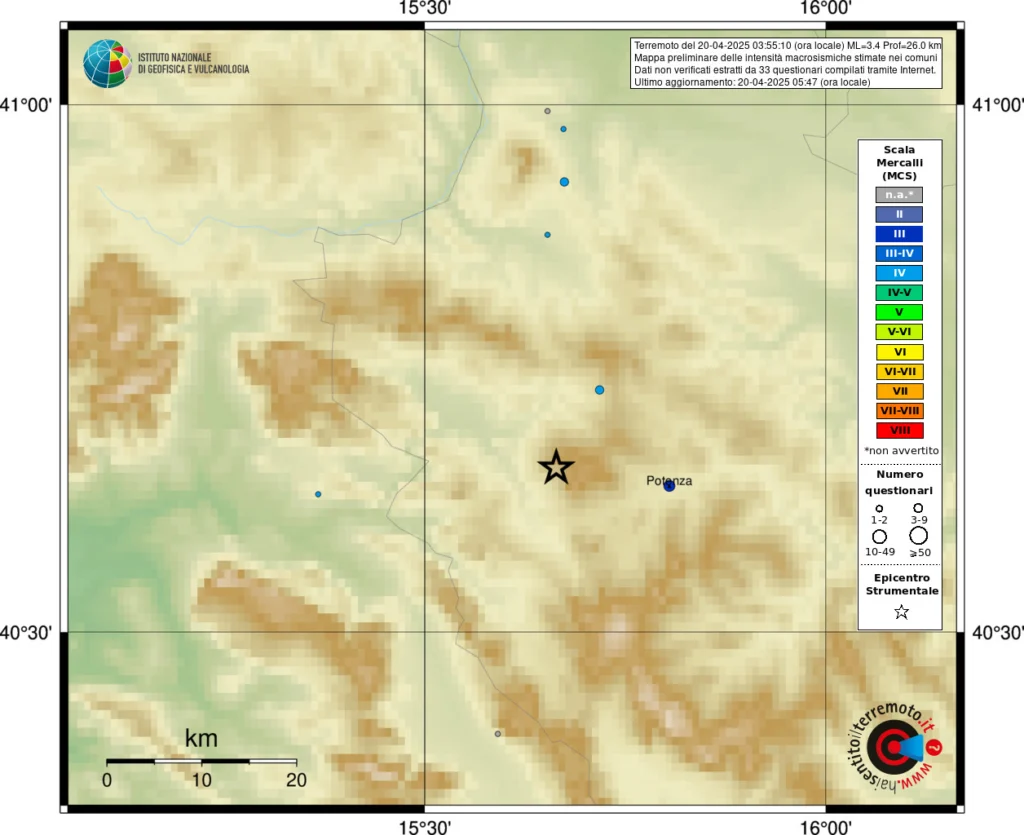This screenshot has height=835, width=1024.
Task: Select the ≥50 questionnaire size circle
Action: click(x=918, y=535)
